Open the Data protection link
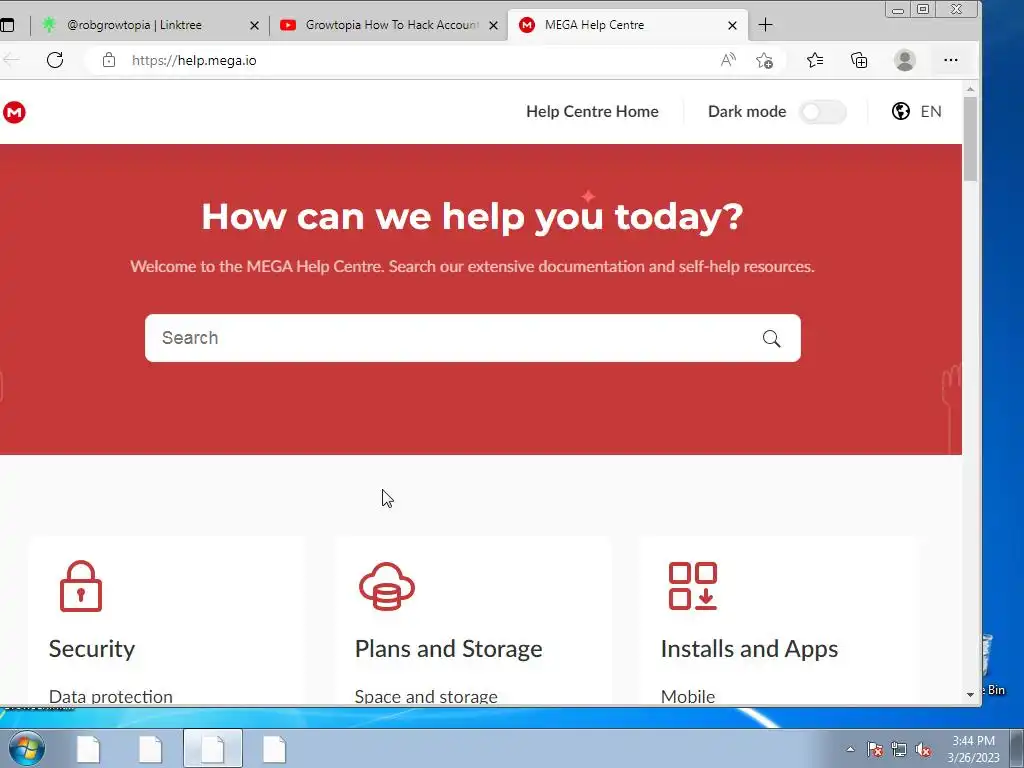The image size is (1024, 768). coord(110,696)
